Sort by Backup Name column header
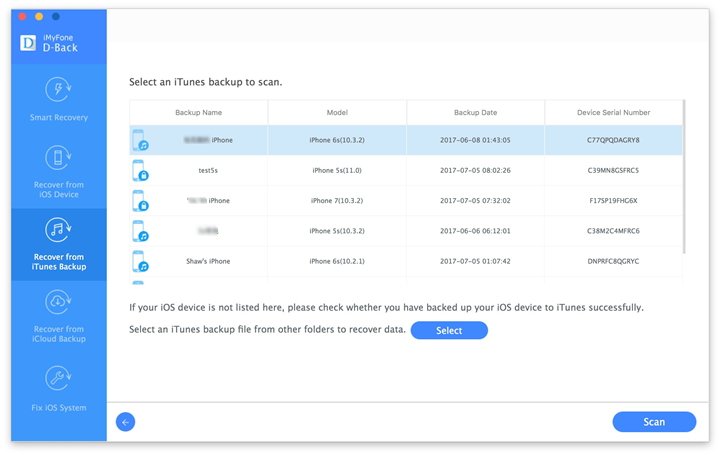The width and height of the screenshot is (720, 455). pos(198,112)
